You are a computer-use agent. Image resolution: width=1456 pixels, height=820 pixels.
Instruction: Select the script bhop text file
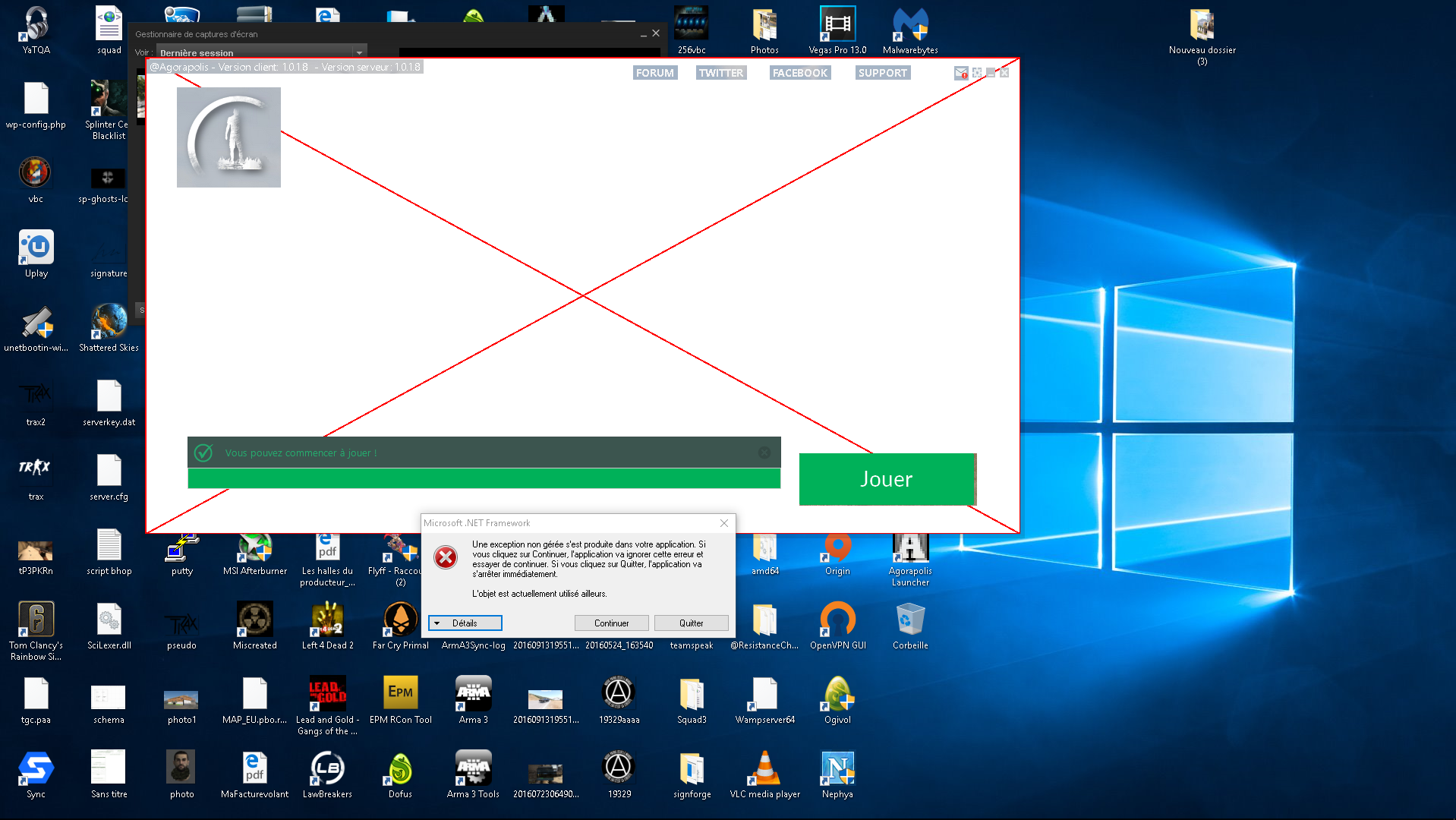pyautogui.click(x=109, y=552)
